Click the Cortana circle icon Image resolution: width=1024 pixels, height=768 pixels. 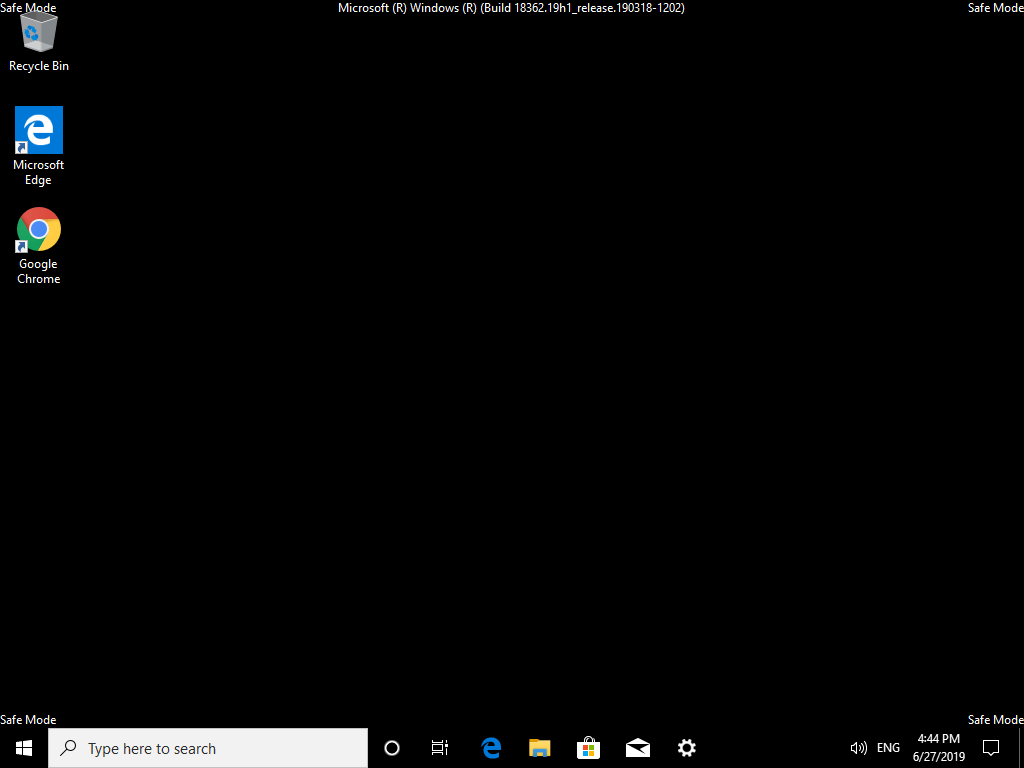(x=391, y=747)
